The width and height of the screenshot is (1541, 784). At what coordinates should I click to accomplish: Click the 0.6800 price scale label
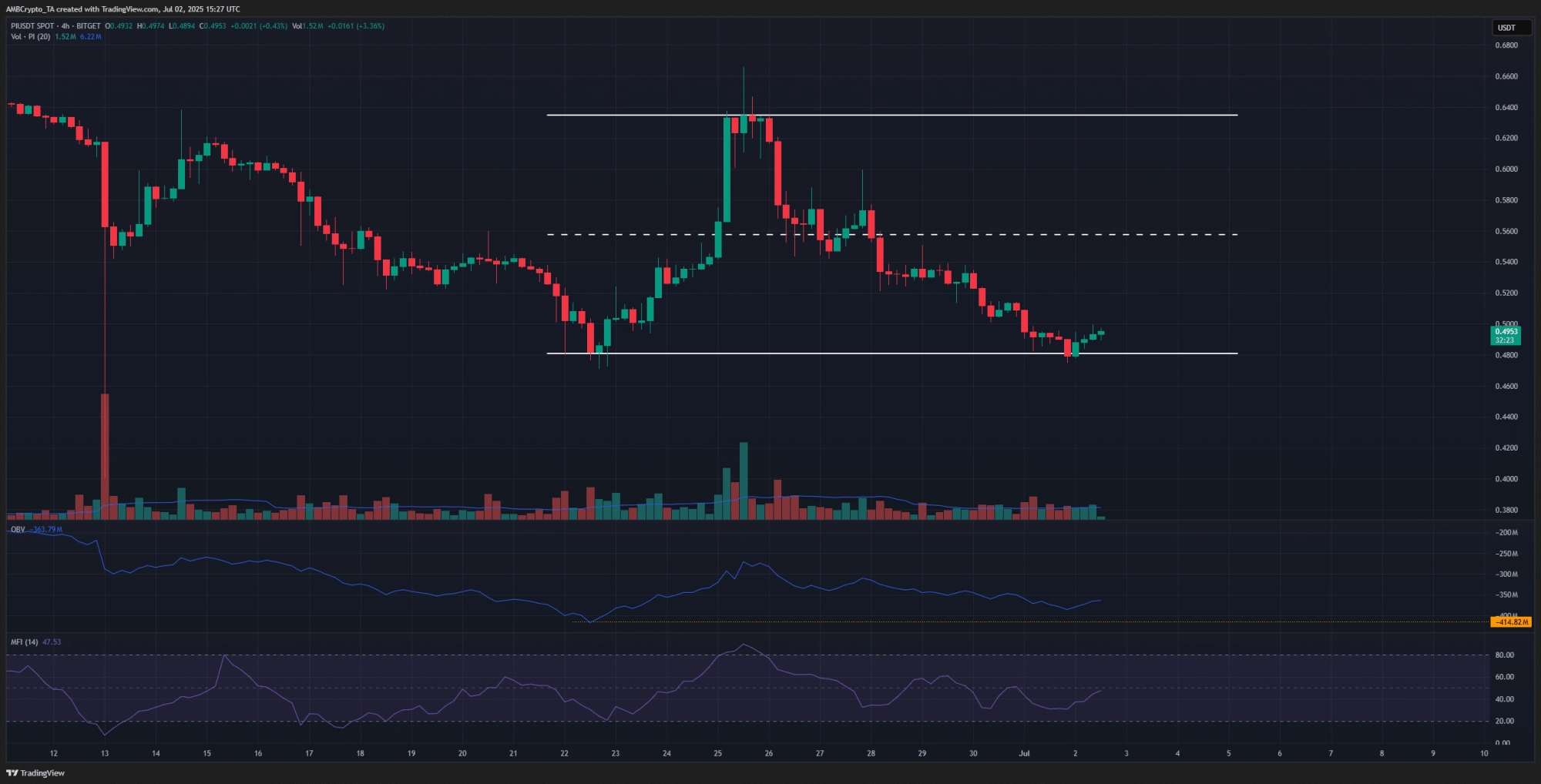coord(1506,45)
